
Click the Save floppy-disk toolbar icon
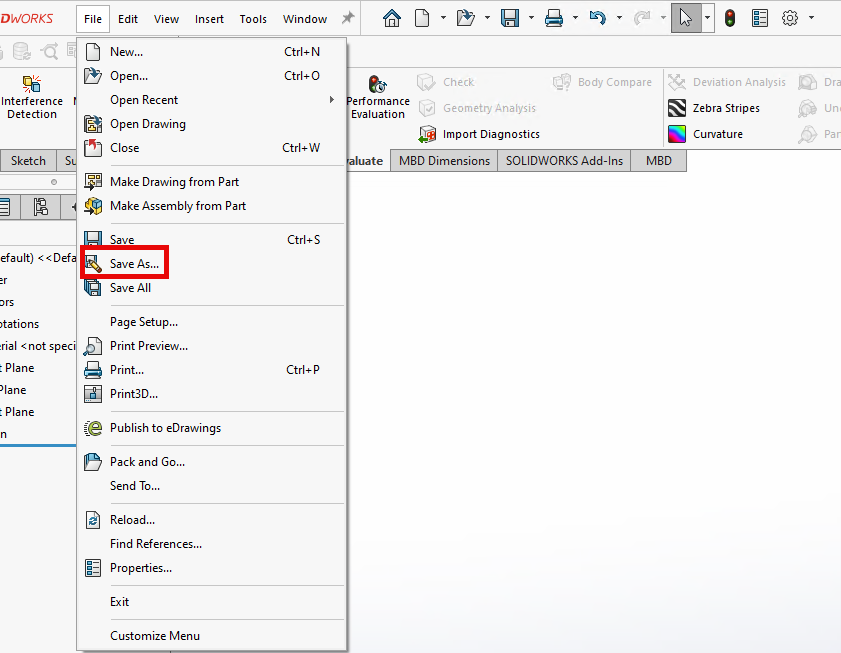[510, 18]
